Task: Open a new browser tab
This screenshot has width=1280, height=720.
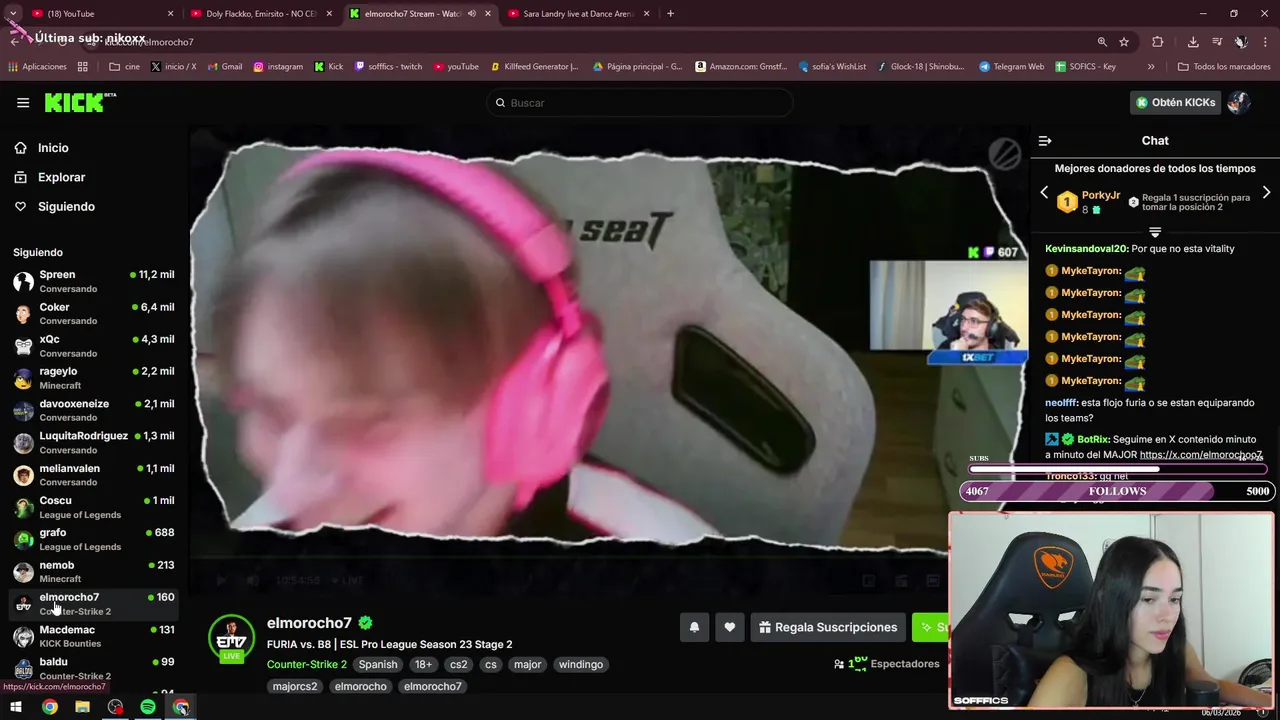Action: pos(670,14)
